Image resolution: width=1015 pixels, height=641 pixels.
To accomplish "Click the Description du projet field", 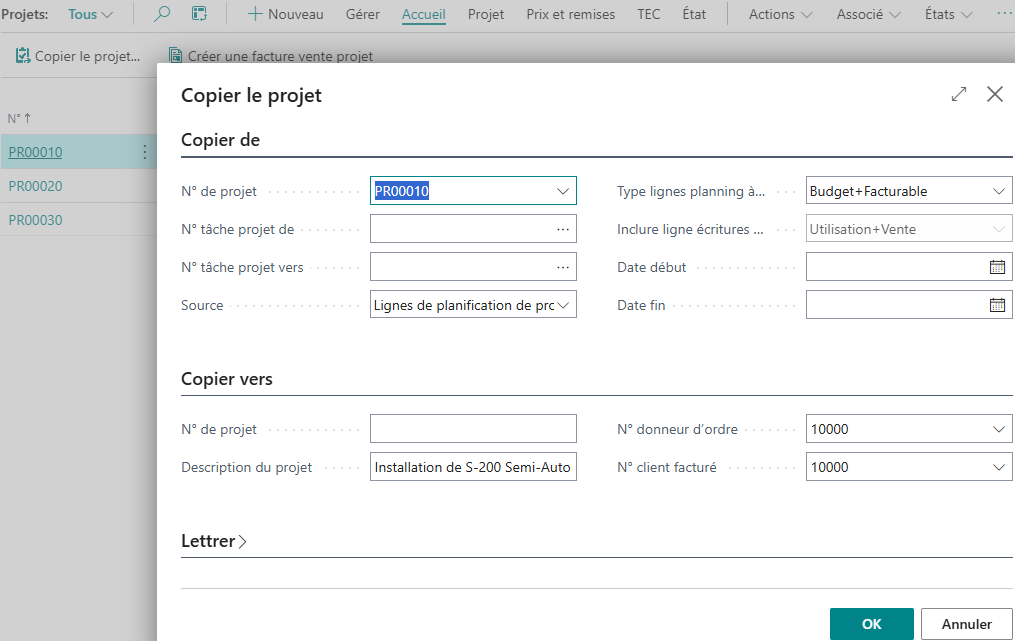I will [x=473, y=467].
